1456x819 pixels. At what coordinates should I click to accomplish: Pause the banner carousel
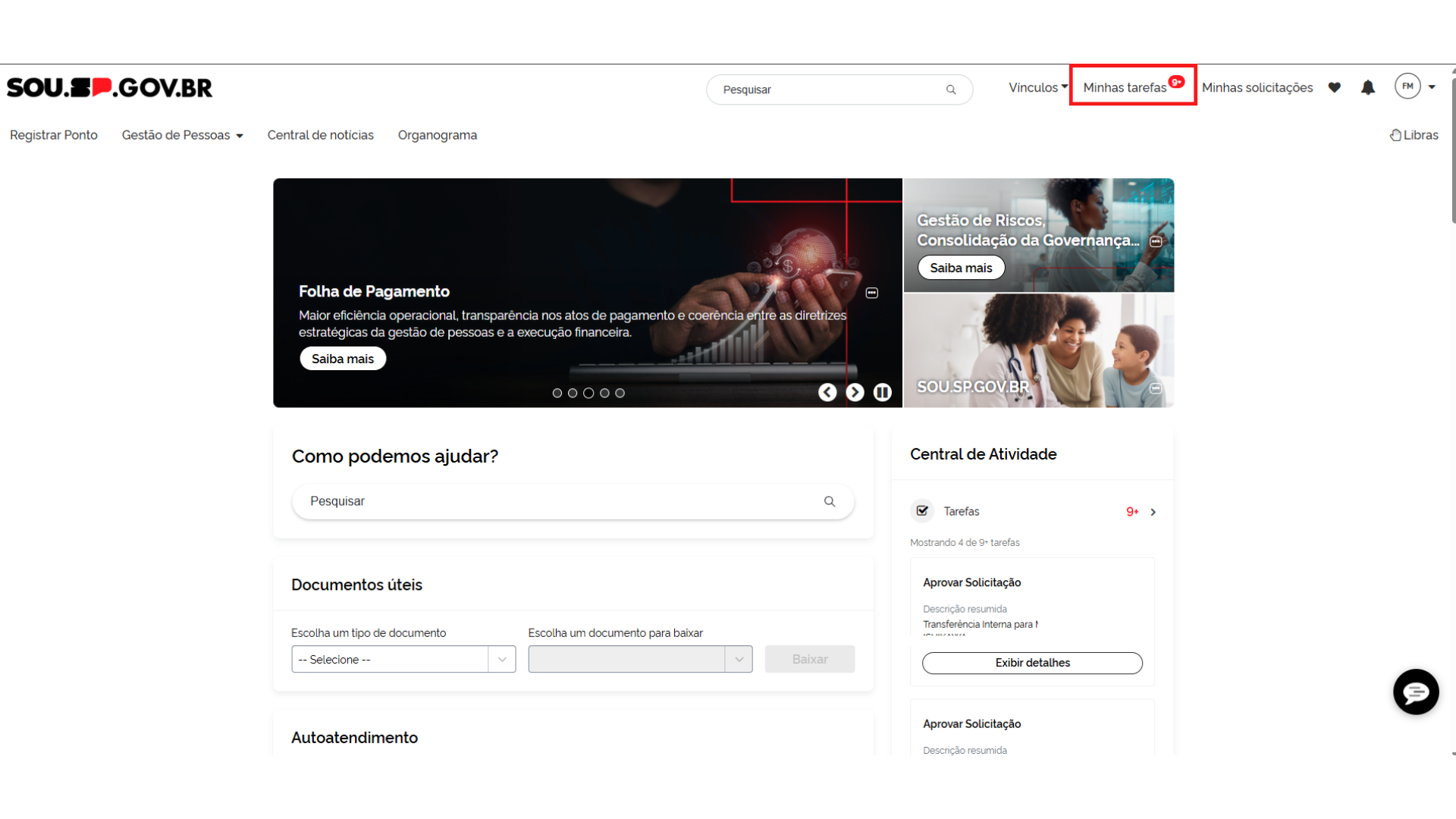(x=882, y=392)
